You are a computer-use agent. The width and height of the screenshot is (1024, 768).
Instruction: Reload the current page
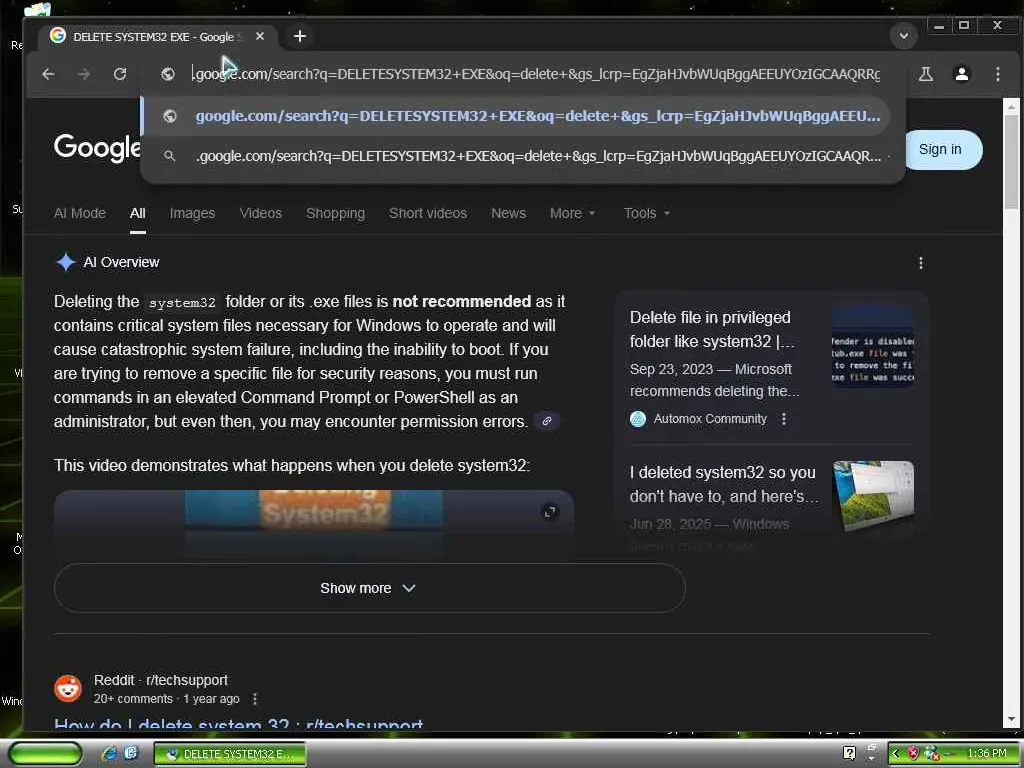tap(120, 74)
